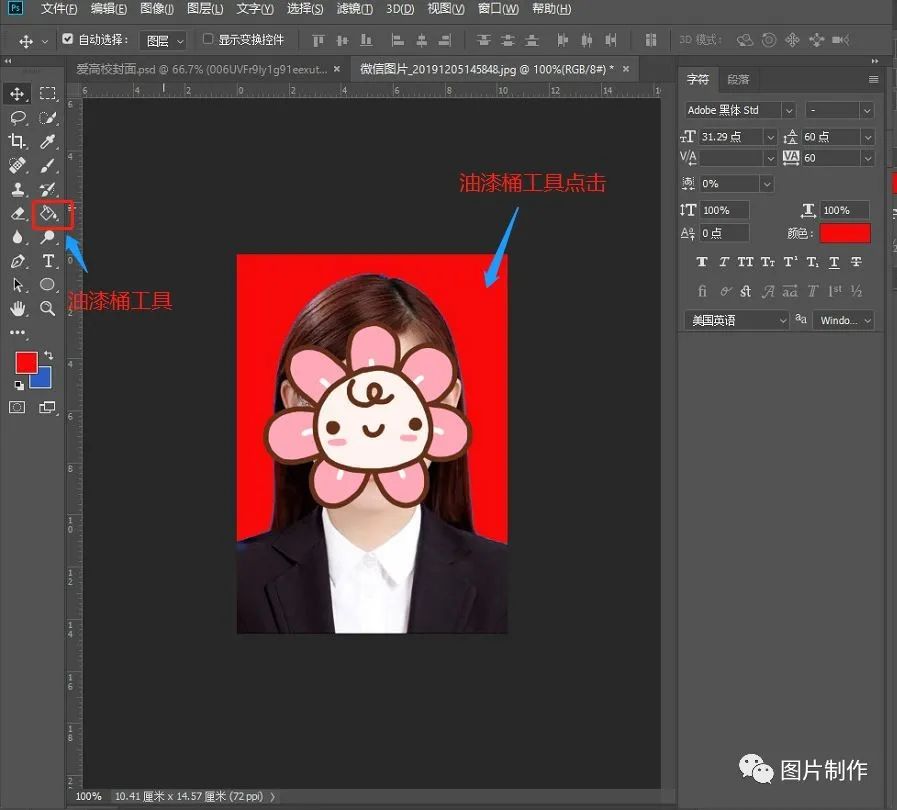
Task: Click the red text color swatch beside 颜色
Action: [845, 233]
